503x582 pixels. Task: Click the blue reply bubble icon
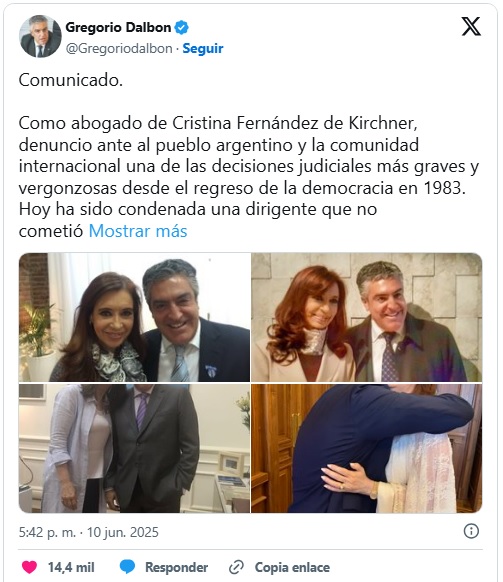[x=127, y=567]
